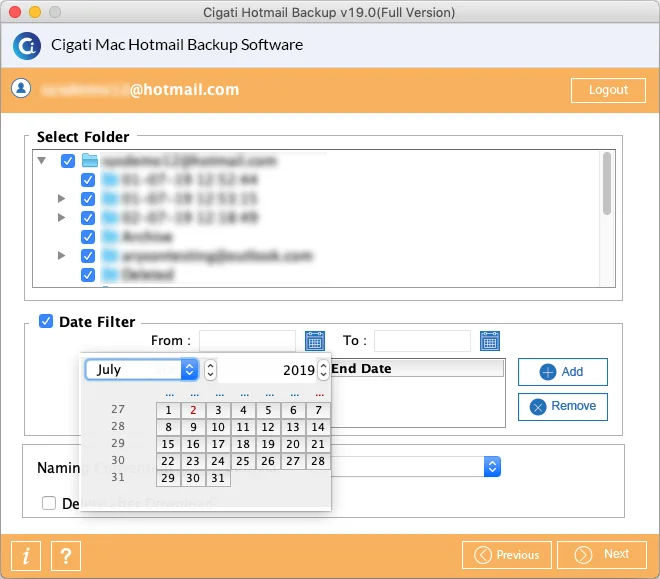Go back with the Previous button
660x579 pixels.
point(506,555)
